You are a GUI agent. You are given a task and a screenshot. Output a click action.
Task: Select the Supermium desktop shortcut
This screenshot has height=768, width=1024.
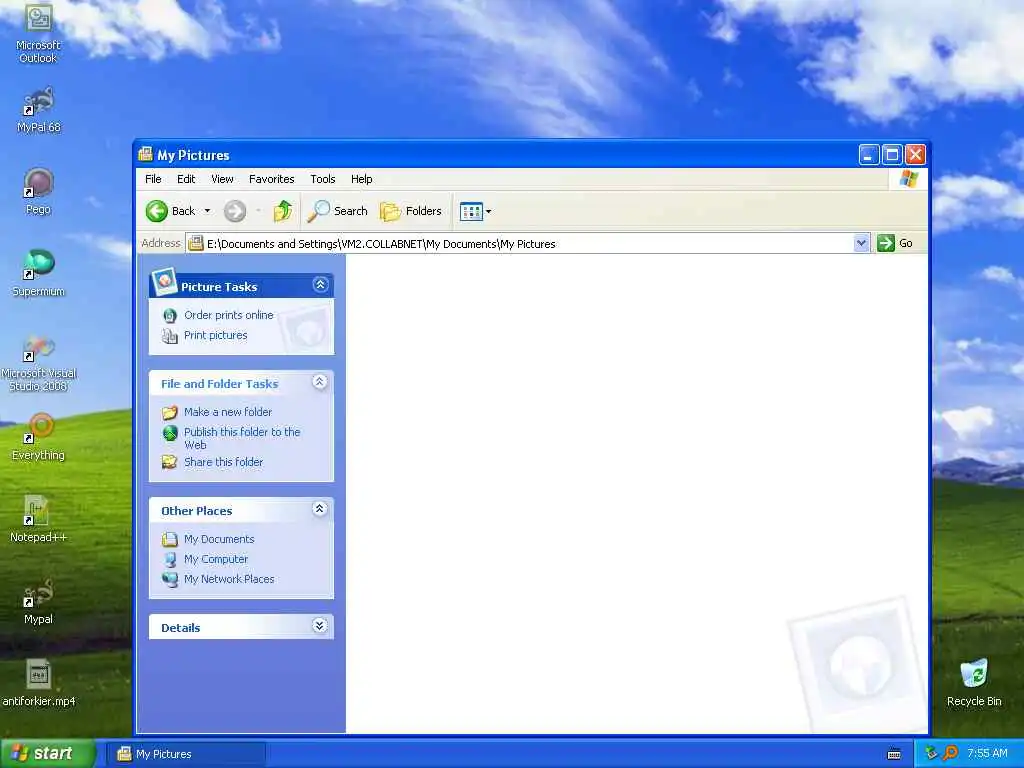(38, 273)
